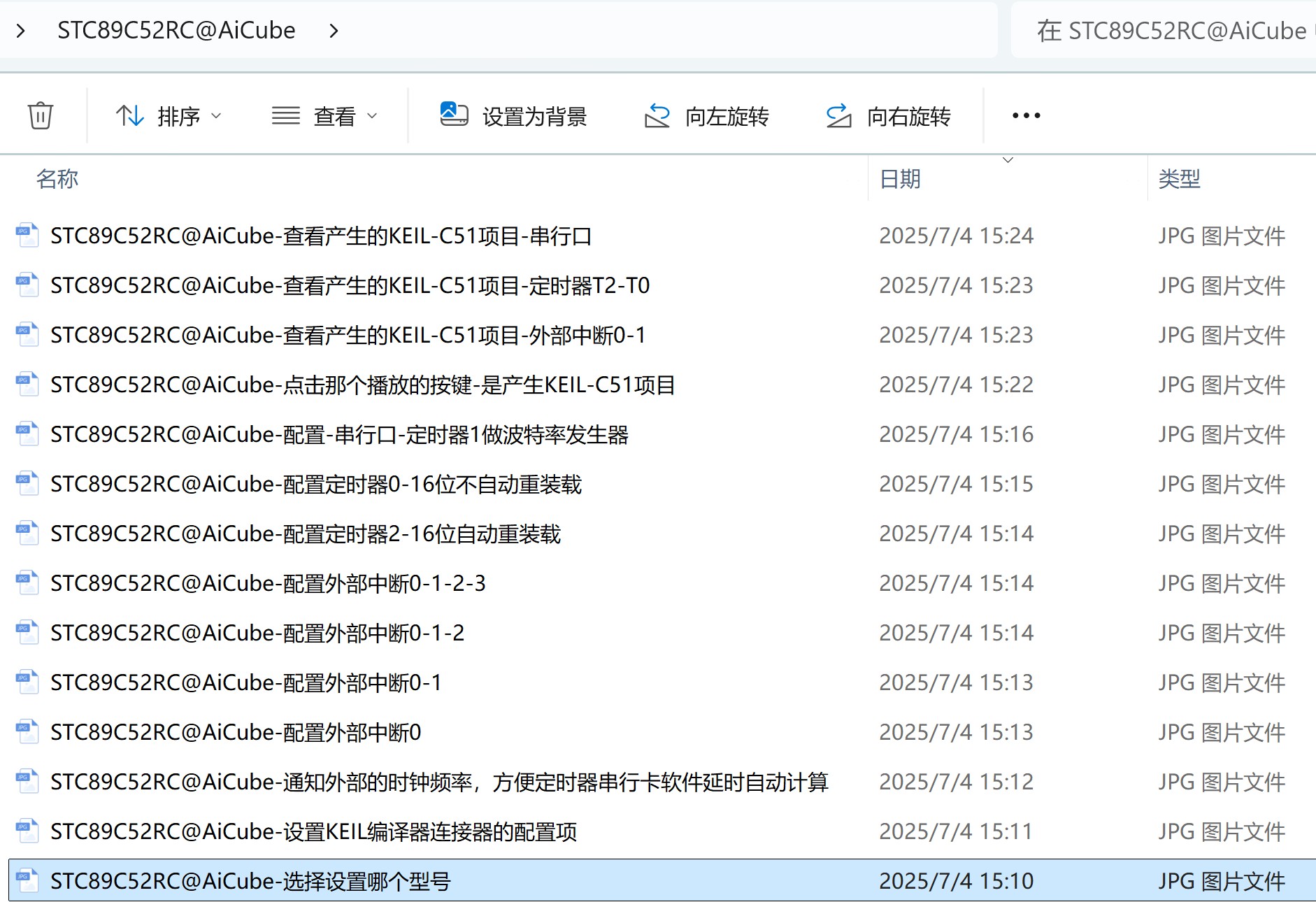This screenshot has width=1316, height=902.
Task: Select file 查看产生的KEIL-C51项目-外部中断0-1
Action: 348,336
